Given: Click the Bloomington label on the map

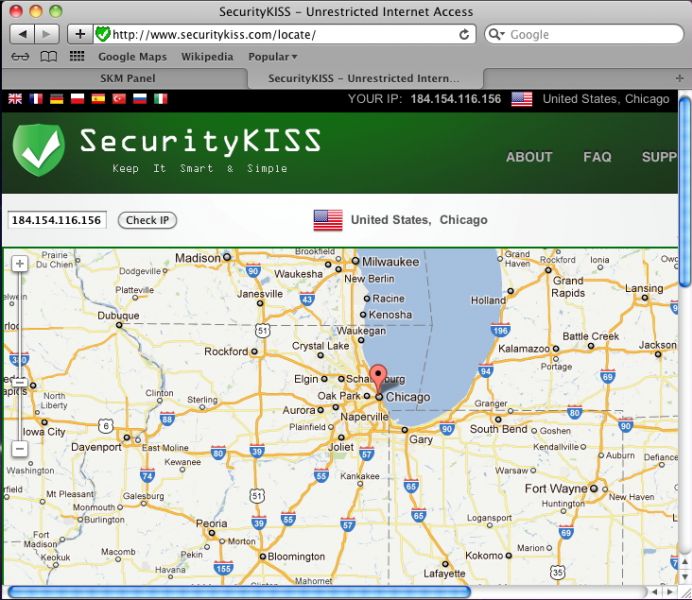Looking at the screenshot, I should pyautogui.click(x=296, y=556).
